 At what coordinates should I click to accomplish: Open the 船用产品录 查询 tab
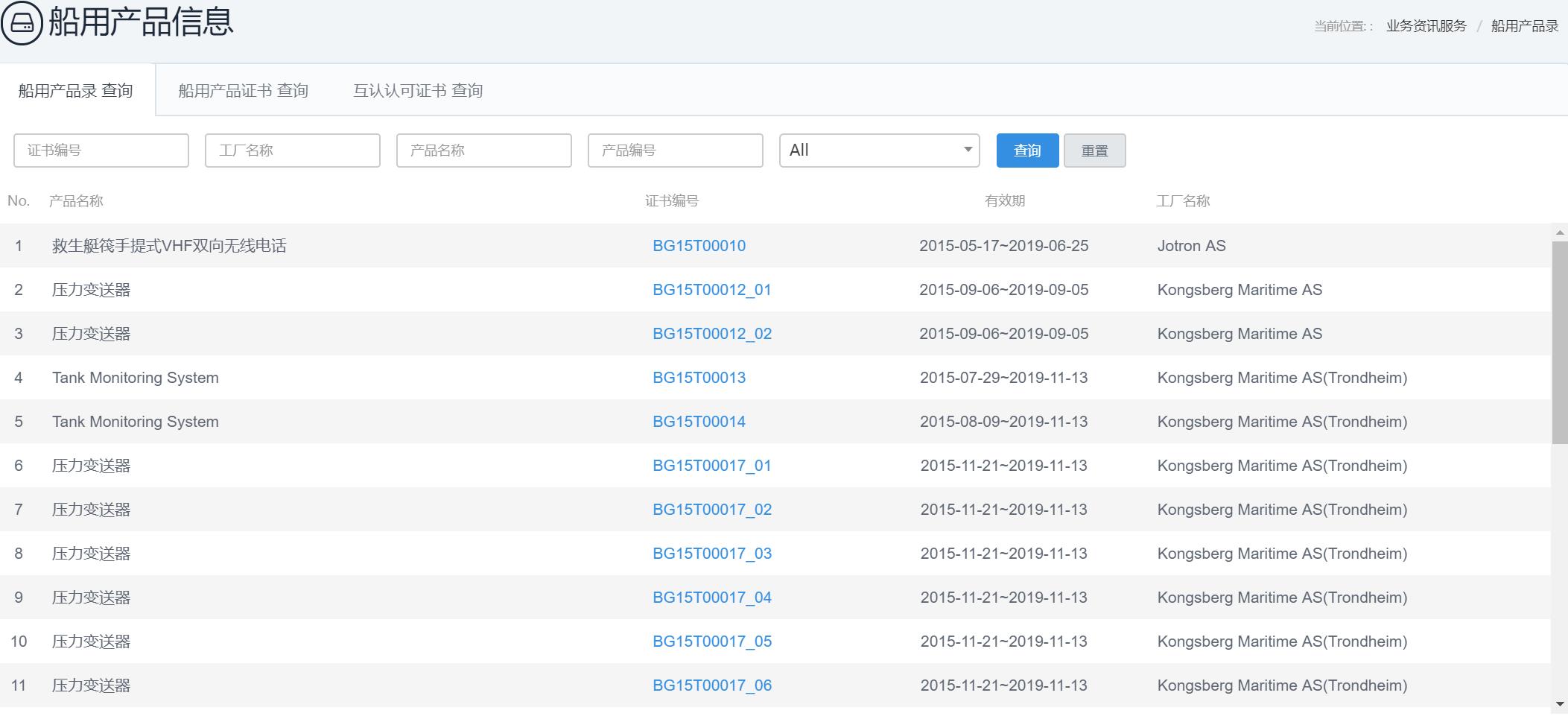point(76,90)
